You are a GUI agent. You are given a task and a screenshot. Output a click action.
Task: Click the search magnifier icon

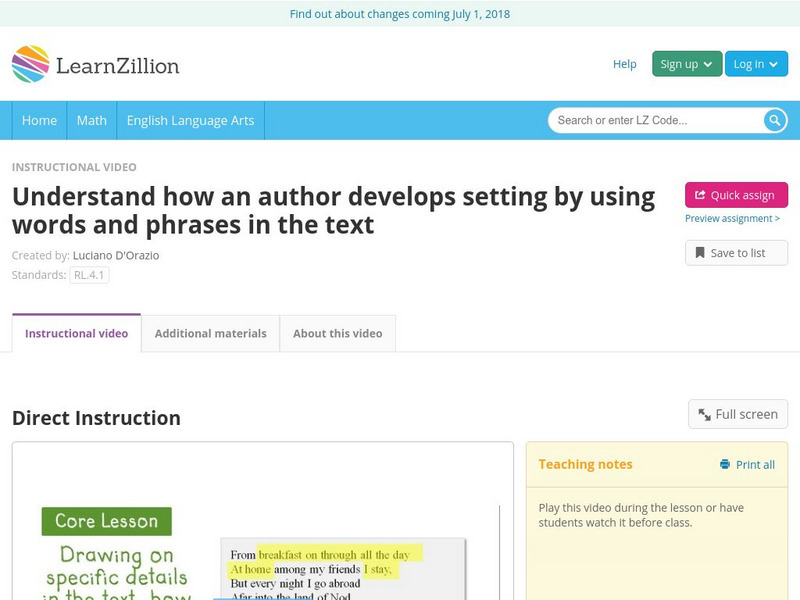pos(774,120)
